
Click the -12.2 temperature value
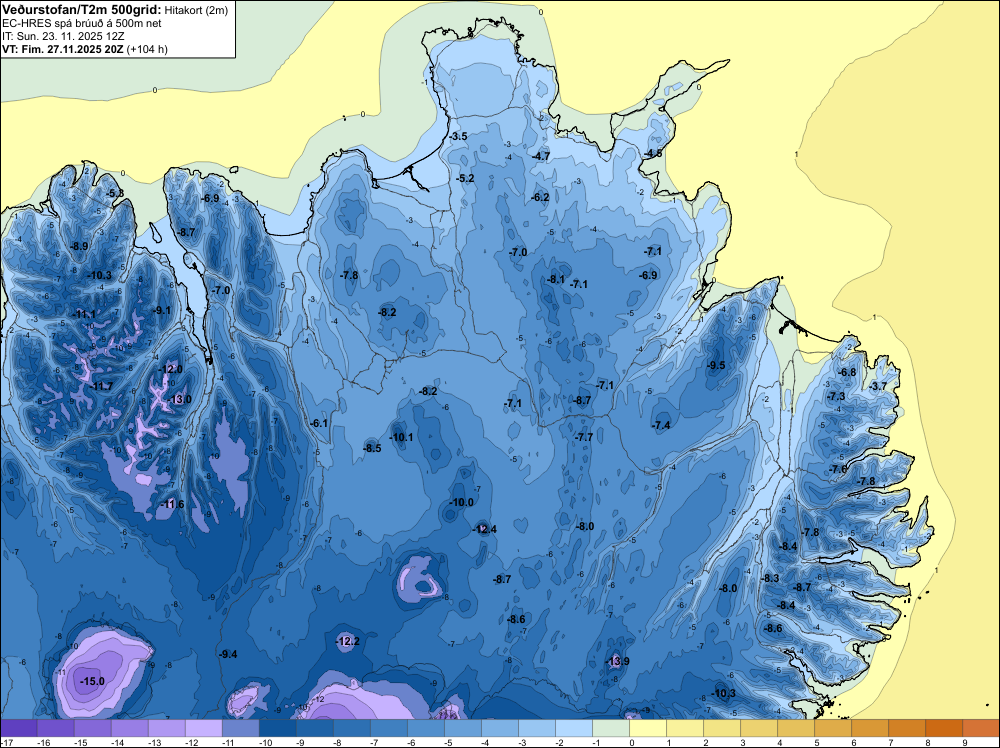click(x=348, y=641)
